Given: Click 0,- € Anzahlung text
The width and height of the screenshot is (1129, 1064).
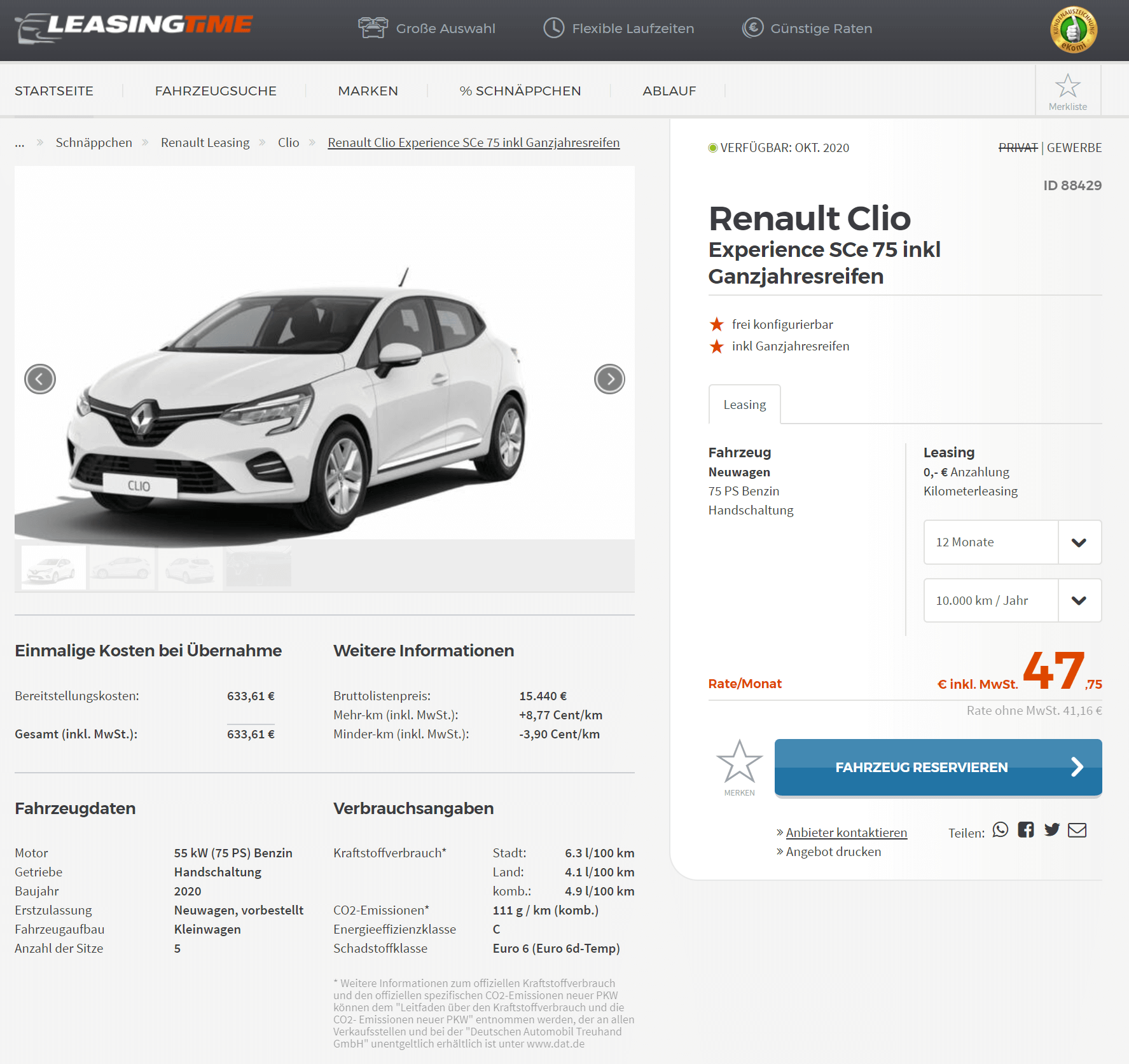Looking at the screenshot, I should [x=967, y=472].
